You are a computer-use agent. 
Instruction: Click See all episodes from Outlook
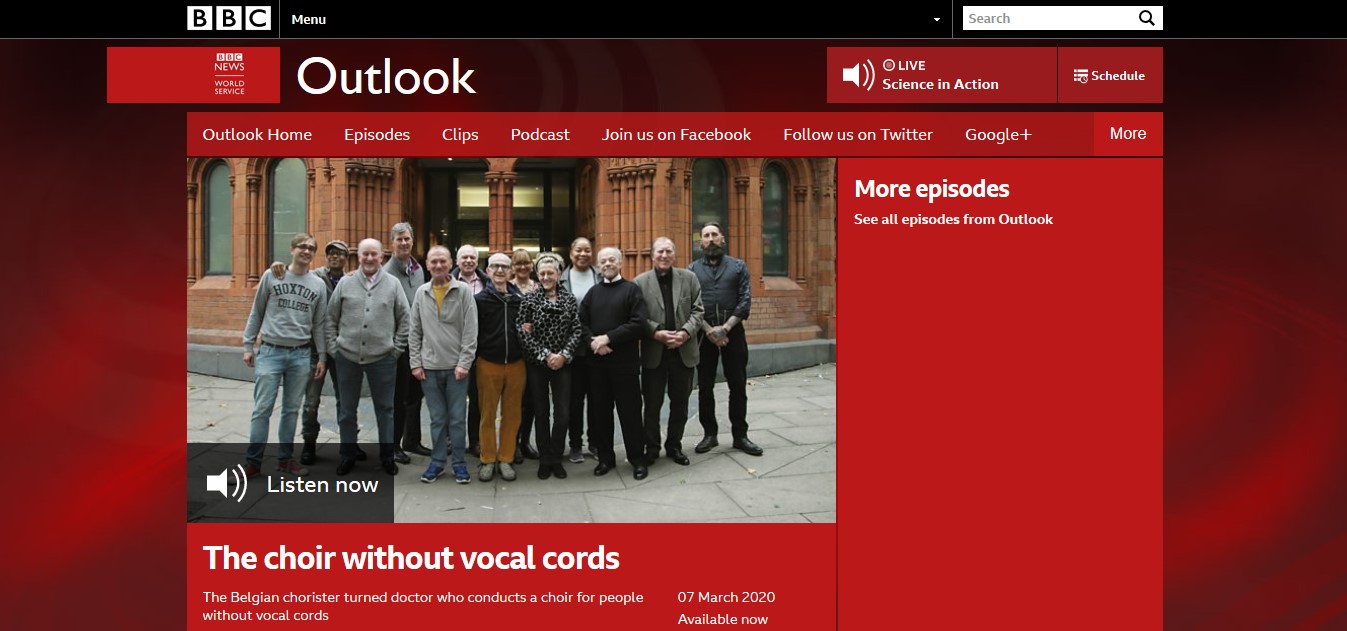[953, 219]
